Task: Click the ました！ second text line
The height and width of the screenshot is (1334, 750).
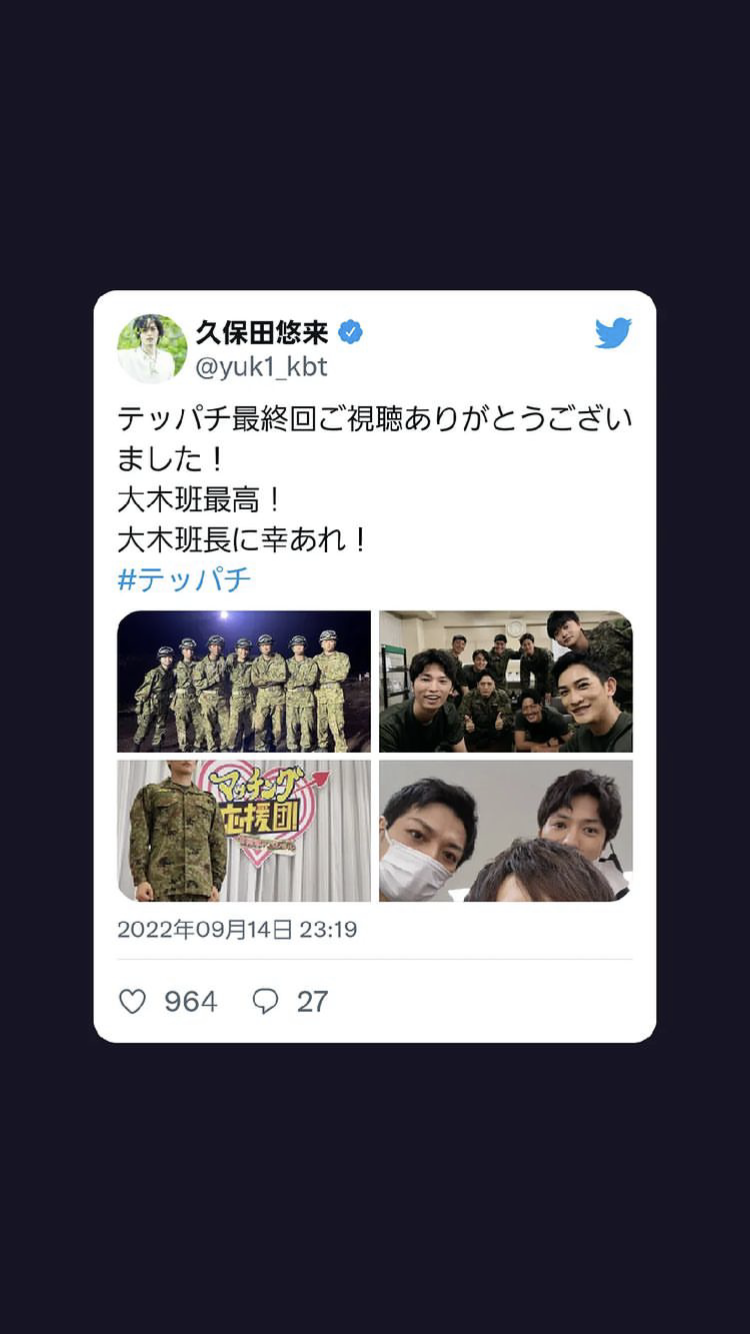Action: click(173, 459)
